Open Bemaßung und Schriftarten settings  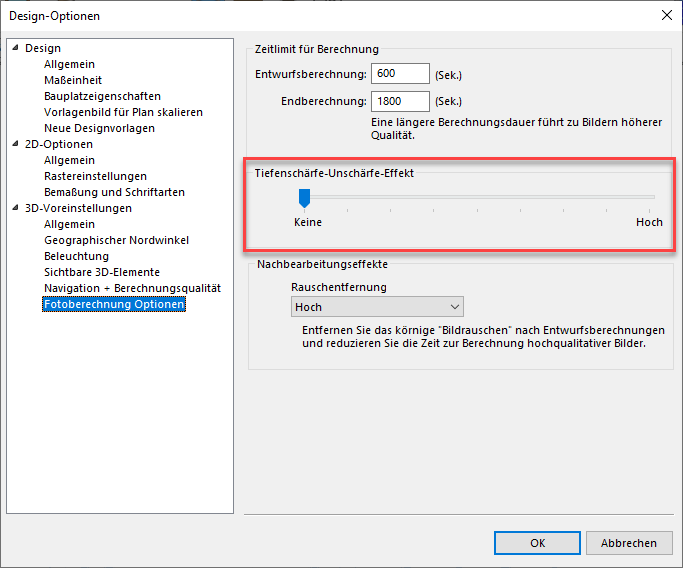[x=114, y=192]
